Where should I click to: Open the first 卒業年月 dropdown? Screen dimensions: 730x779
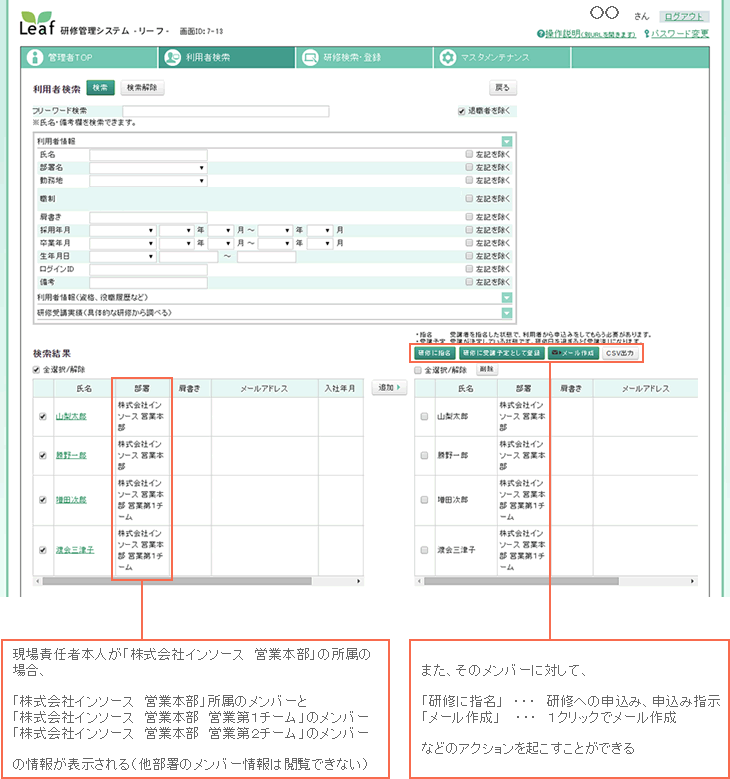[x=123, y=243]
